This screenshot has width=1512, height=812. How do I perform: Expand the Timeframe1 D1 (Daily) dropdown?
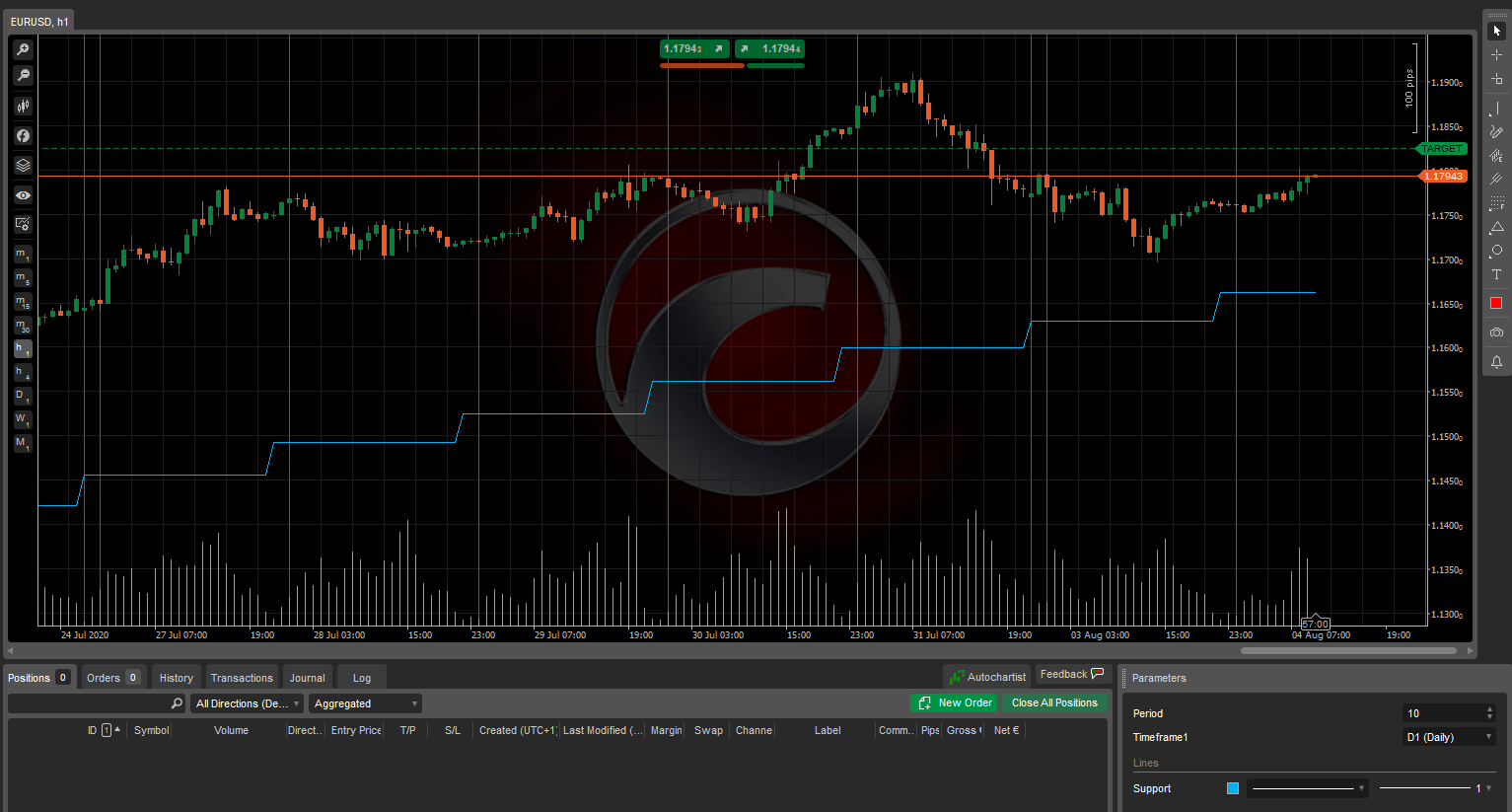[1449, 737]
